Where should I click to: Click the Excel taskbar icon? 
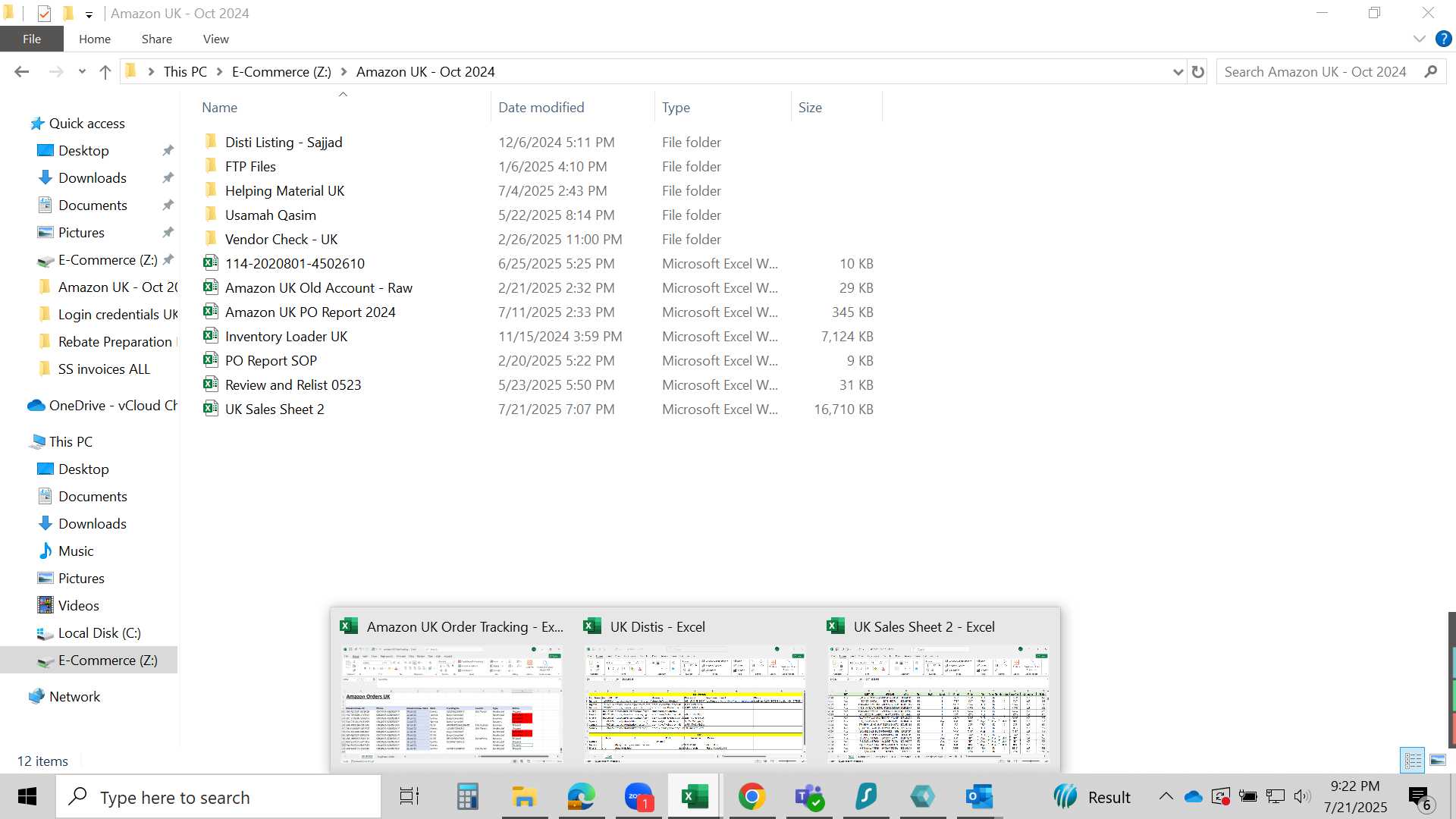695,797
